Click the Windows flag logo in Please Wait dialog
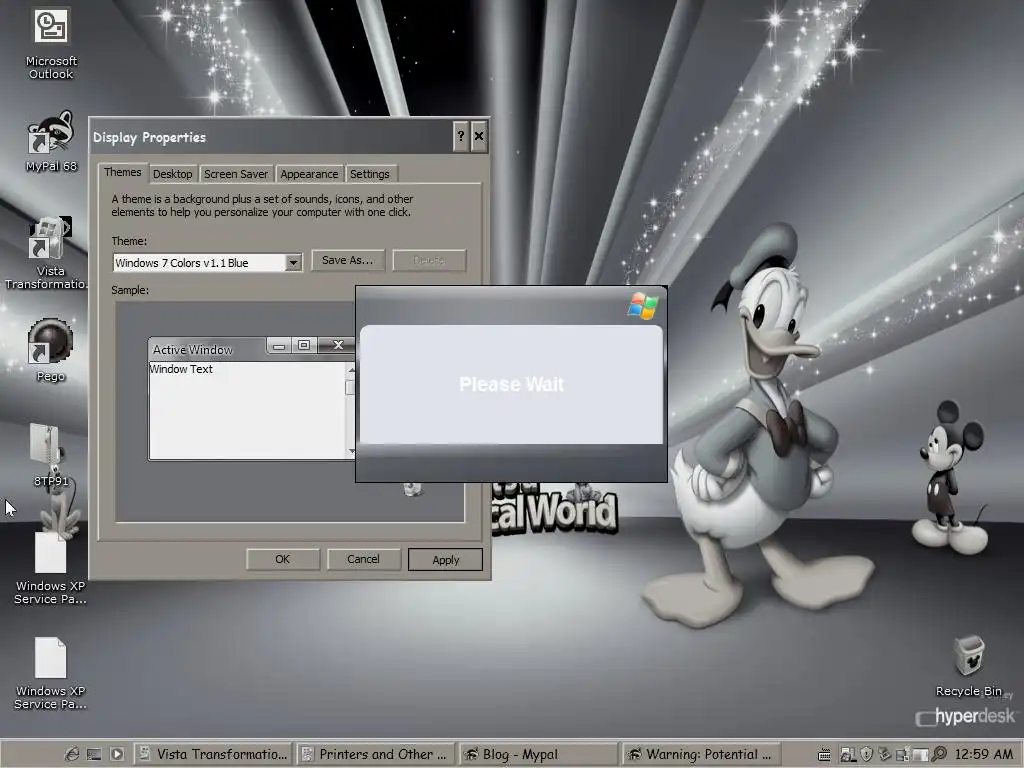The height and width of the screenshot is (768, 1024). [x=643, y=306]
